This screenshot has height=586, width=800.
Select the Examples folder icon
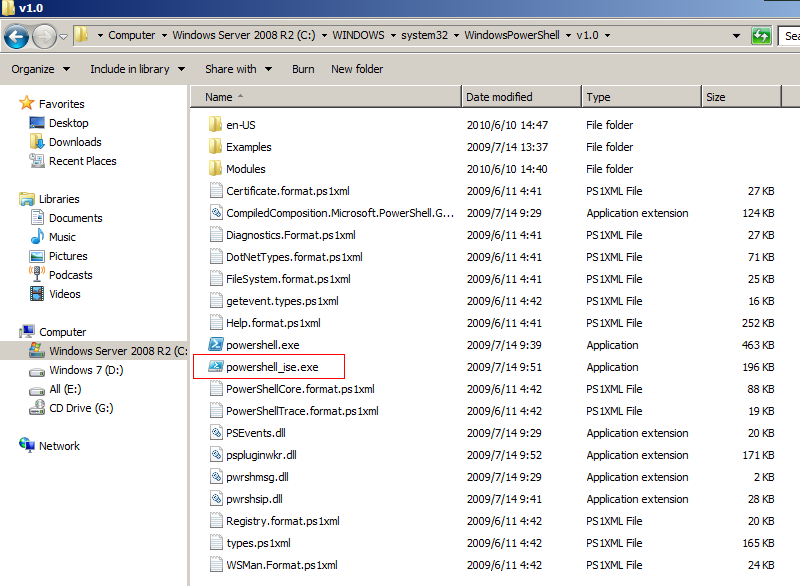click(x=216, y=146)
